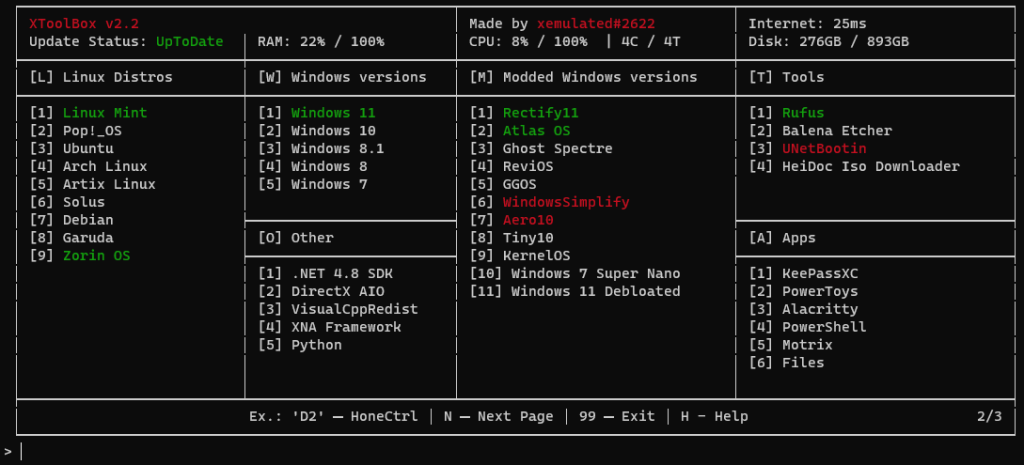The image size is (1024, 465).
Task: Select the Windows 7 Super Nano entry
Action: pyautogui.click(x=575, y=273)
